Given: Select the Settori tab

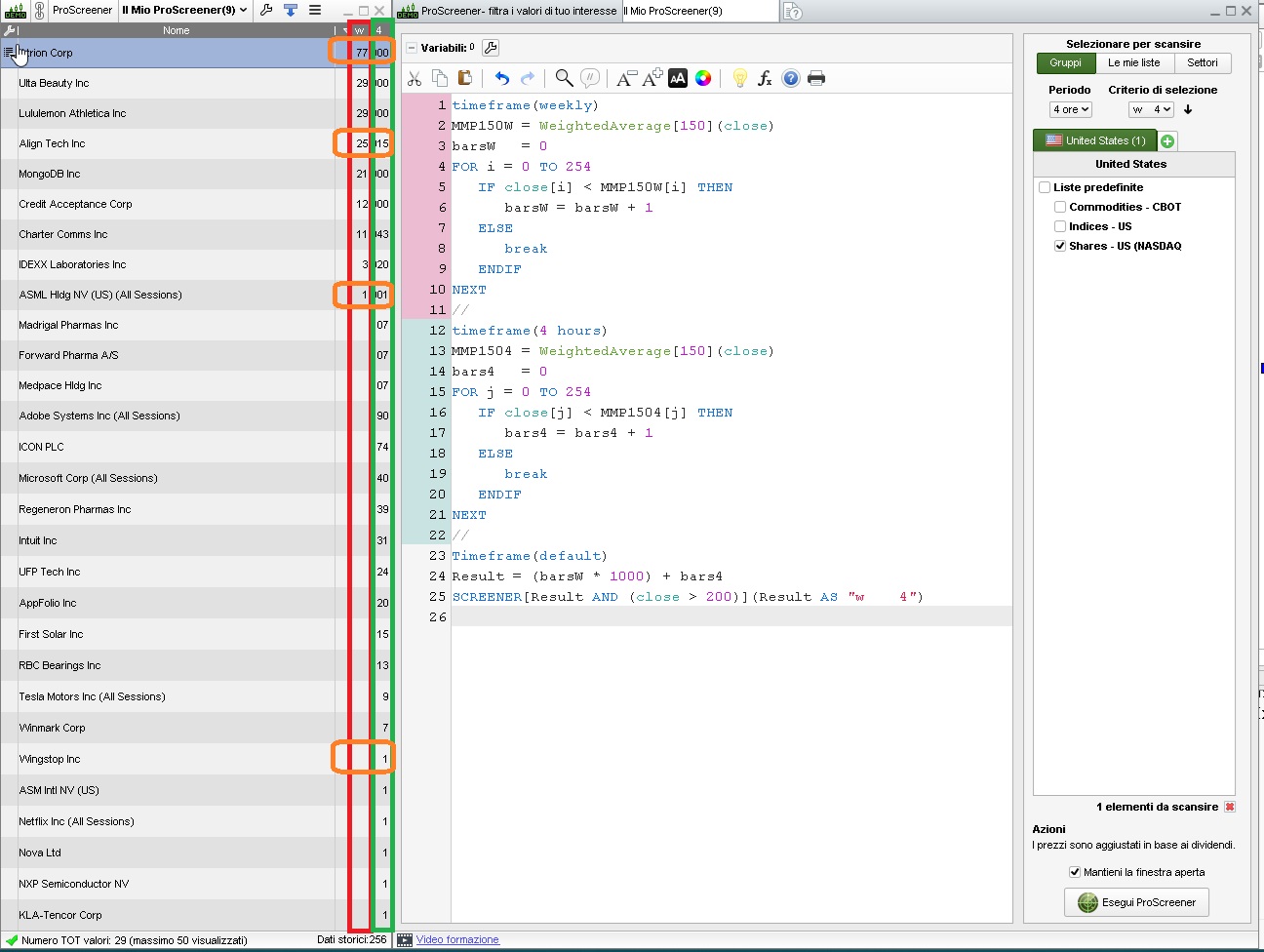Looking at the screenshot, I should (x=1202, y=63).
